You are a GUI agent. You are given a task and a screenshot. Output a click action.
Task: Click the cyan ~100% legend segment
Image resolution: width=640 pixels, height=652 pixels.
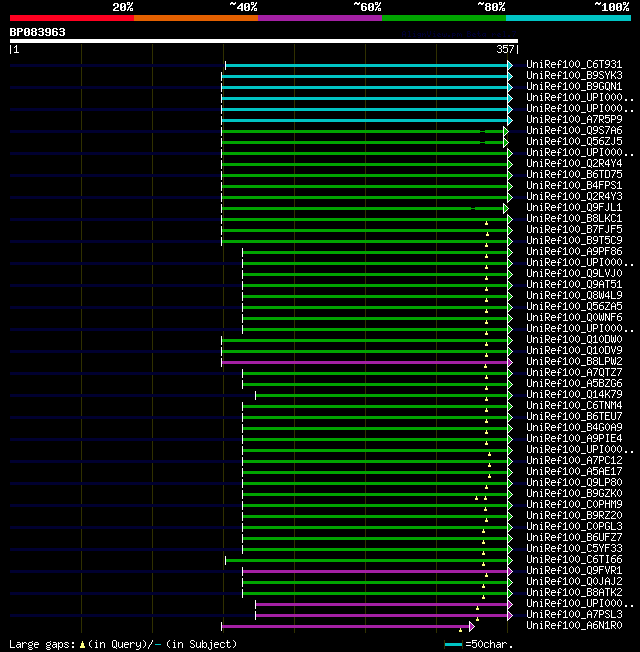click(x=568, y=18)
